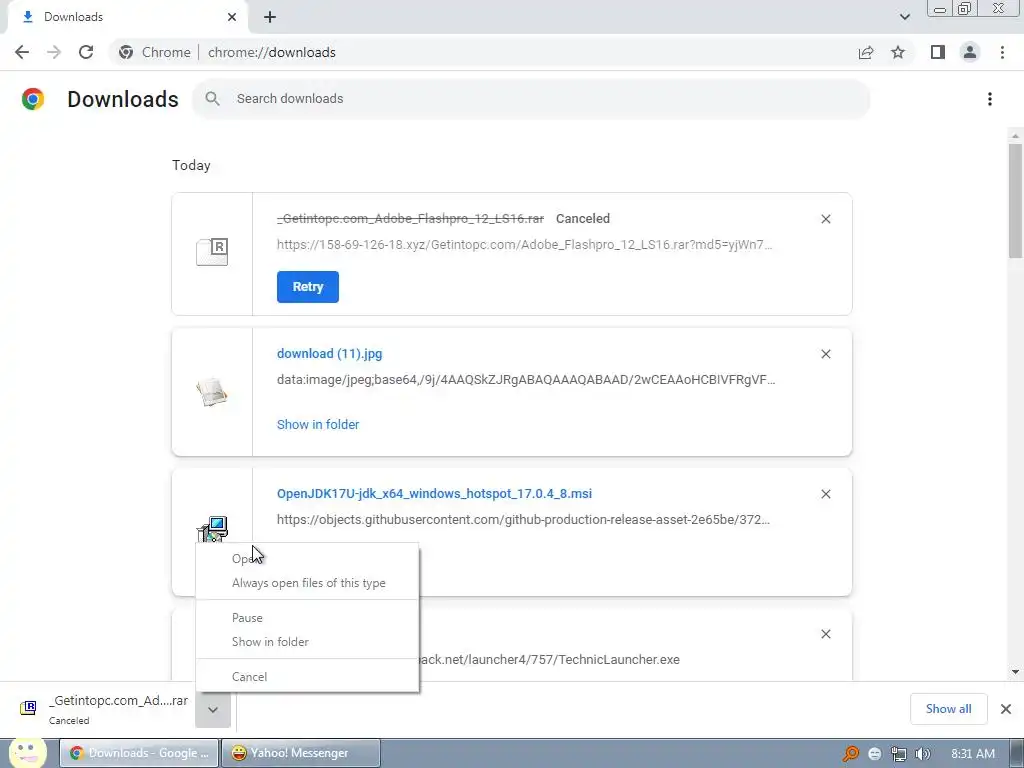The width and height of the screenshot is (1024, 768).
Task: Select Show in folder from context menu
Action: (x=308, y=642)
